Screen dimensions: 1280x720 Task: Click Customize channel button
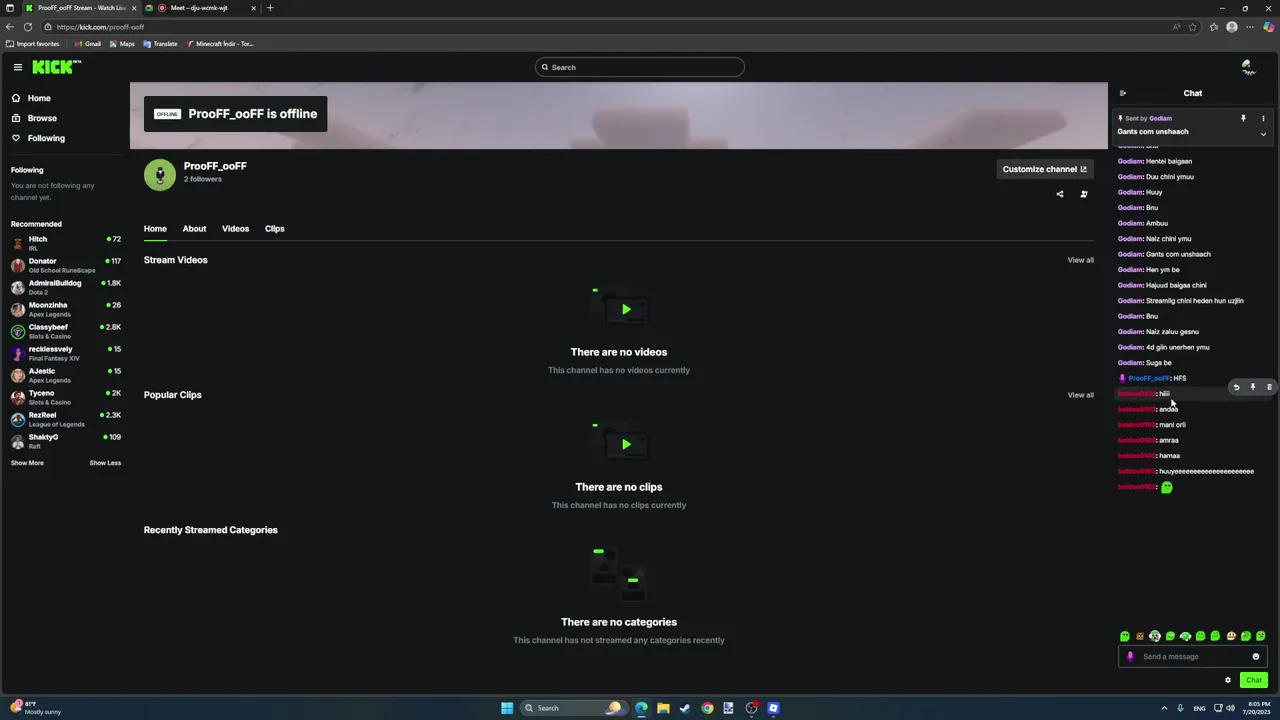(x=1045, y=169)
